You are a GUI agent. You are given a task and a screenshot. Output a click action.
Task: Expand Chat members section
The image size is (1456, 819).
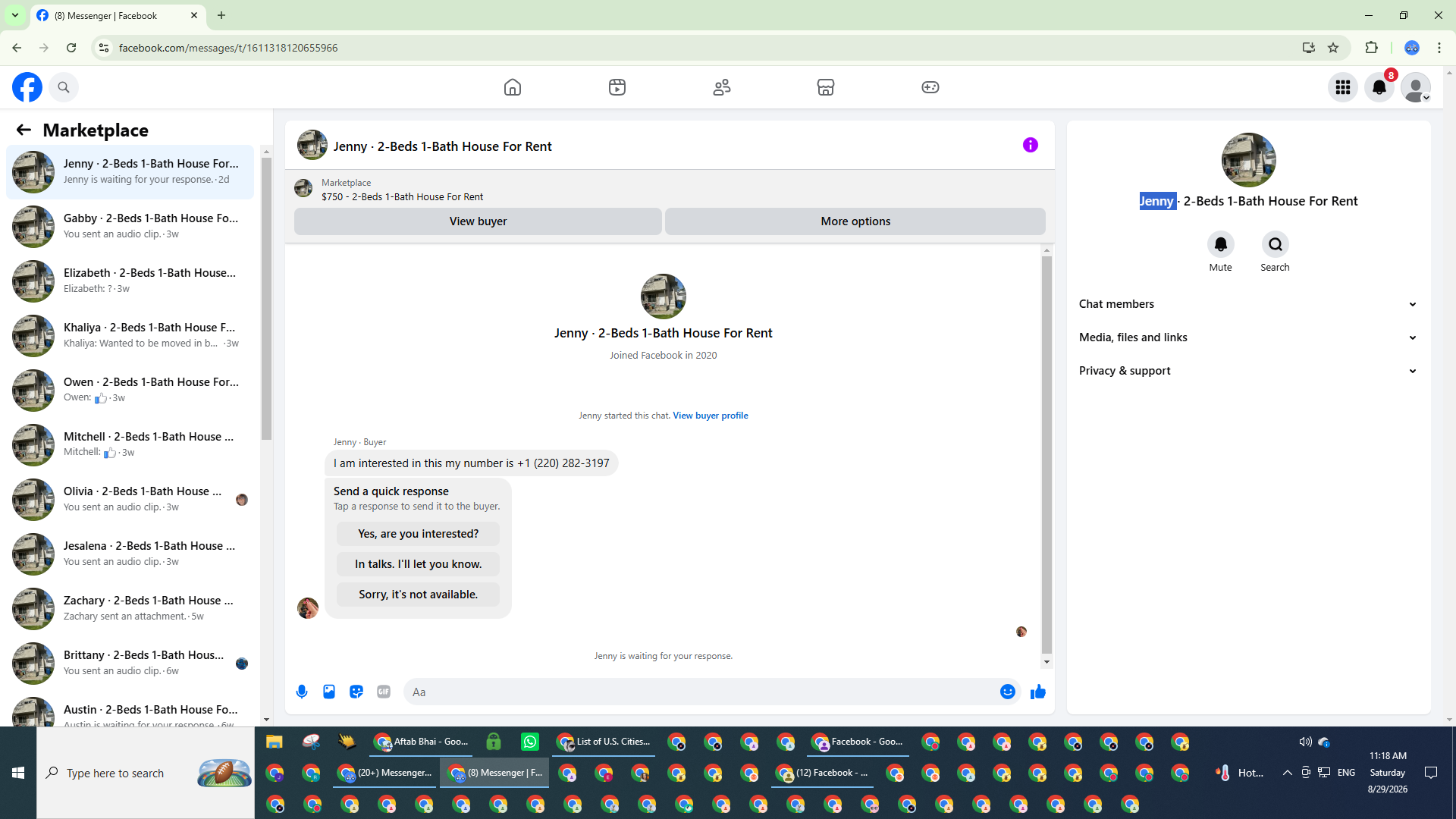pos(1248,304)
